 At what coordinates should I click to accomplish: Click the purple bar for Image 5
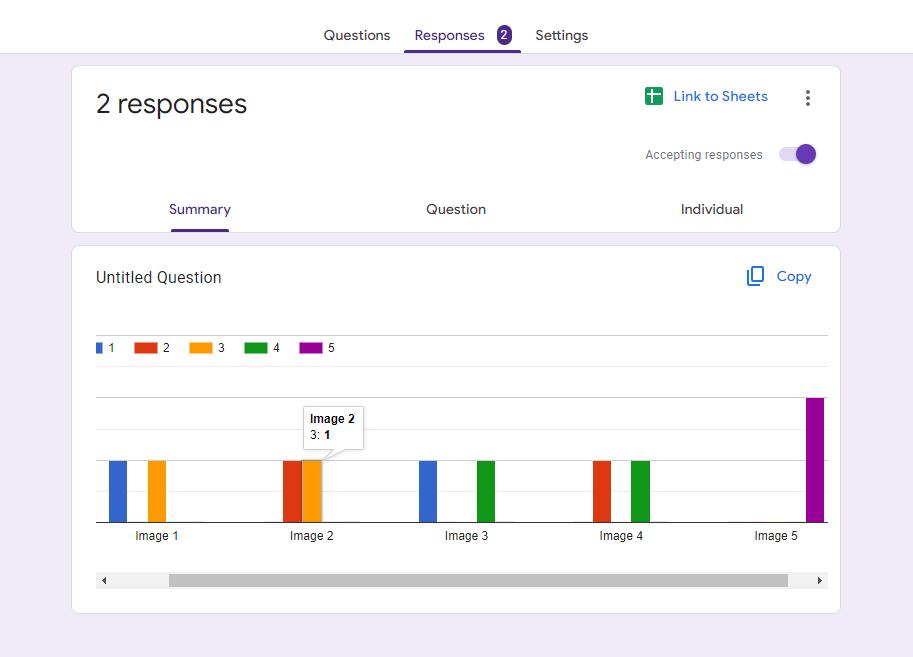click(x=815, y=460)
